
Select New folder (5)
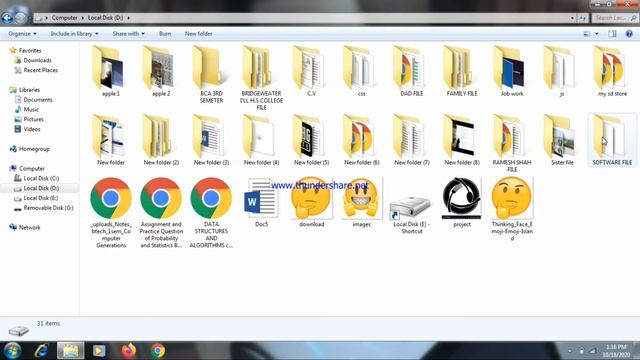(311, 140)
